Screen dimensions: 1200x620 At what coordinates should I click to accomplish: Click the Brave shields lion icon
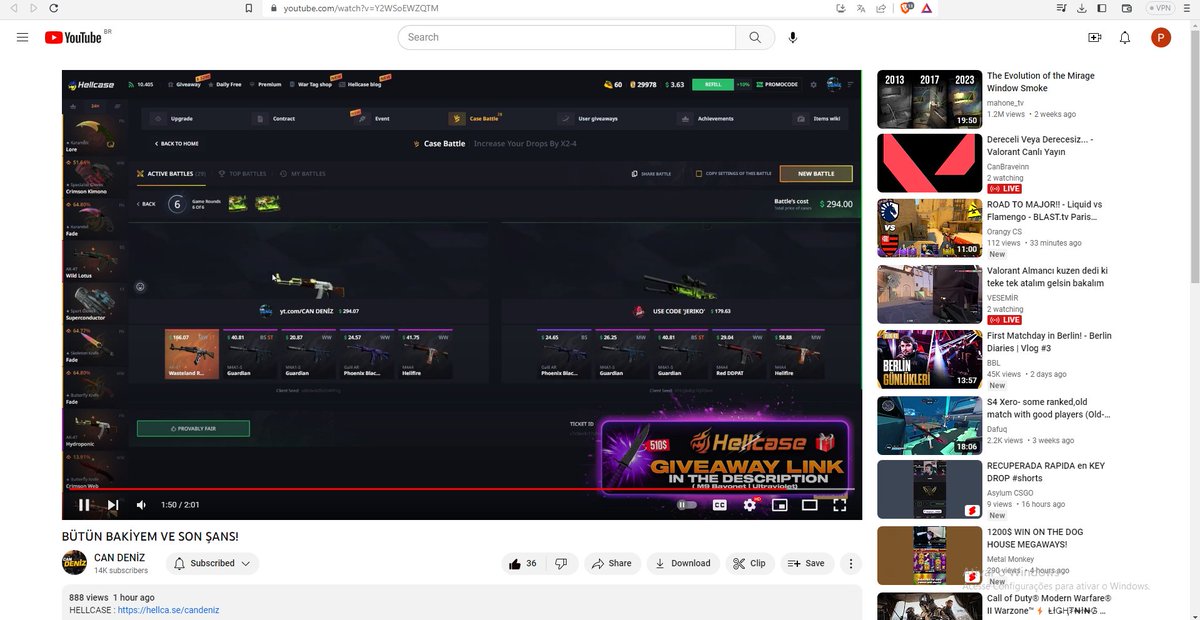(907, 8)
